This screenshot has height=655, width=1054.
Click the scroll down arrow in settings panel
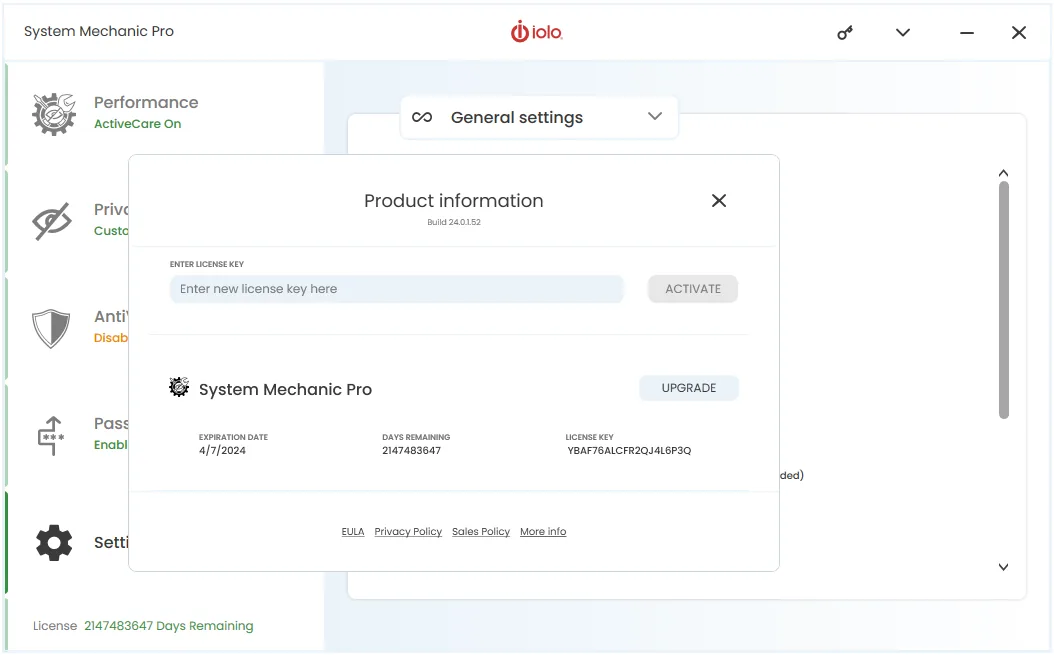(1003, 567)
